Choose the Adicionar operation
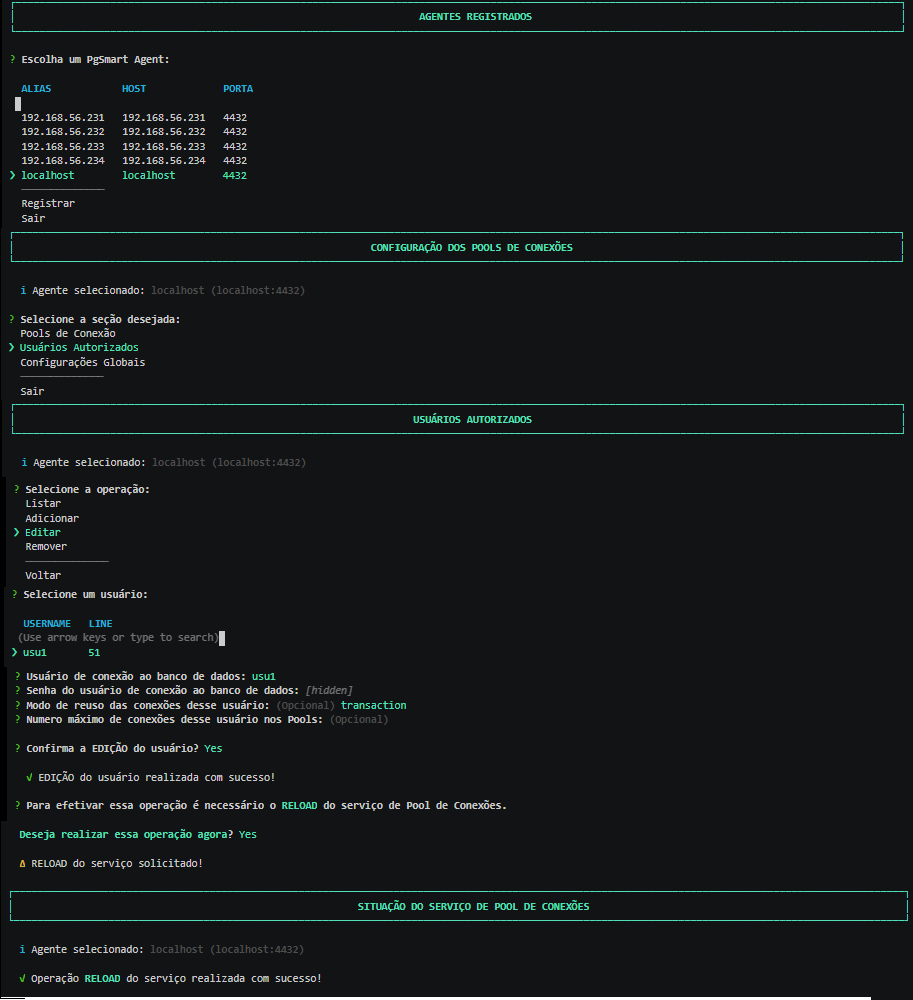 tap(52, 518)
